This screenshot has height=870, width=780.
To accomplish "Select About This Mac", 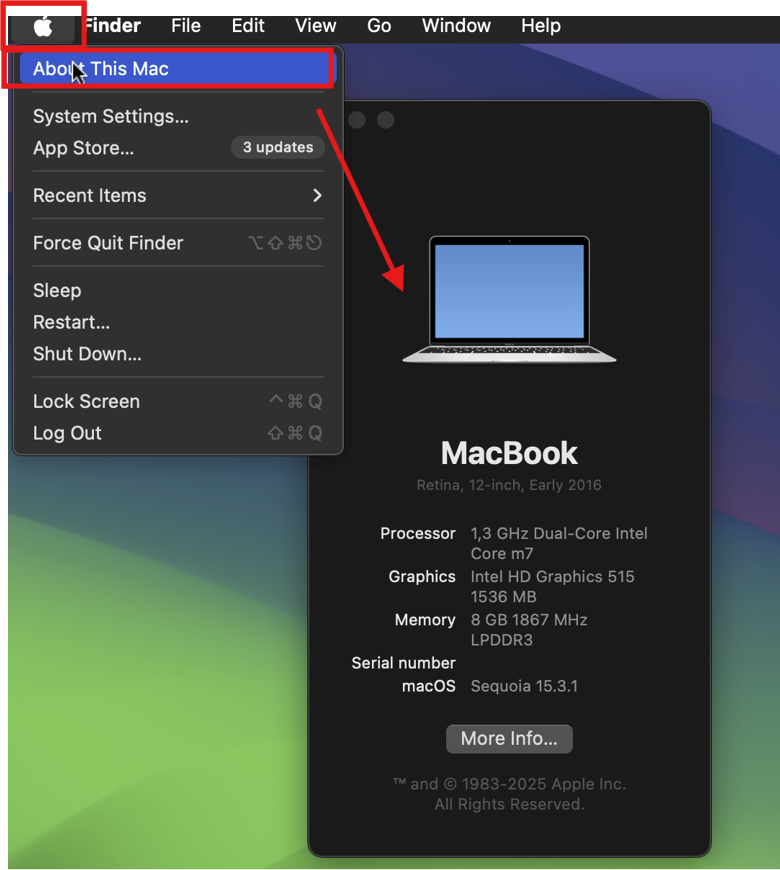I will (100, 69).
